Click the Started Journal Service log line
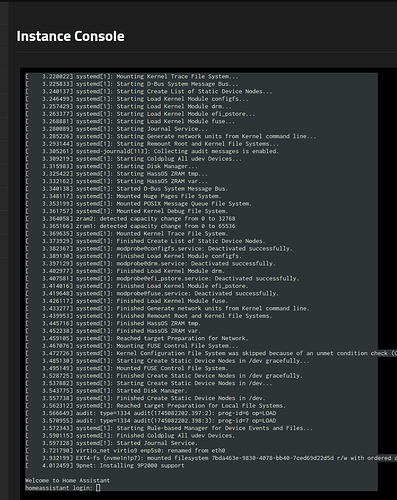Image resolution: width=397 pixels, height=500 pixels. coord(111,443)
